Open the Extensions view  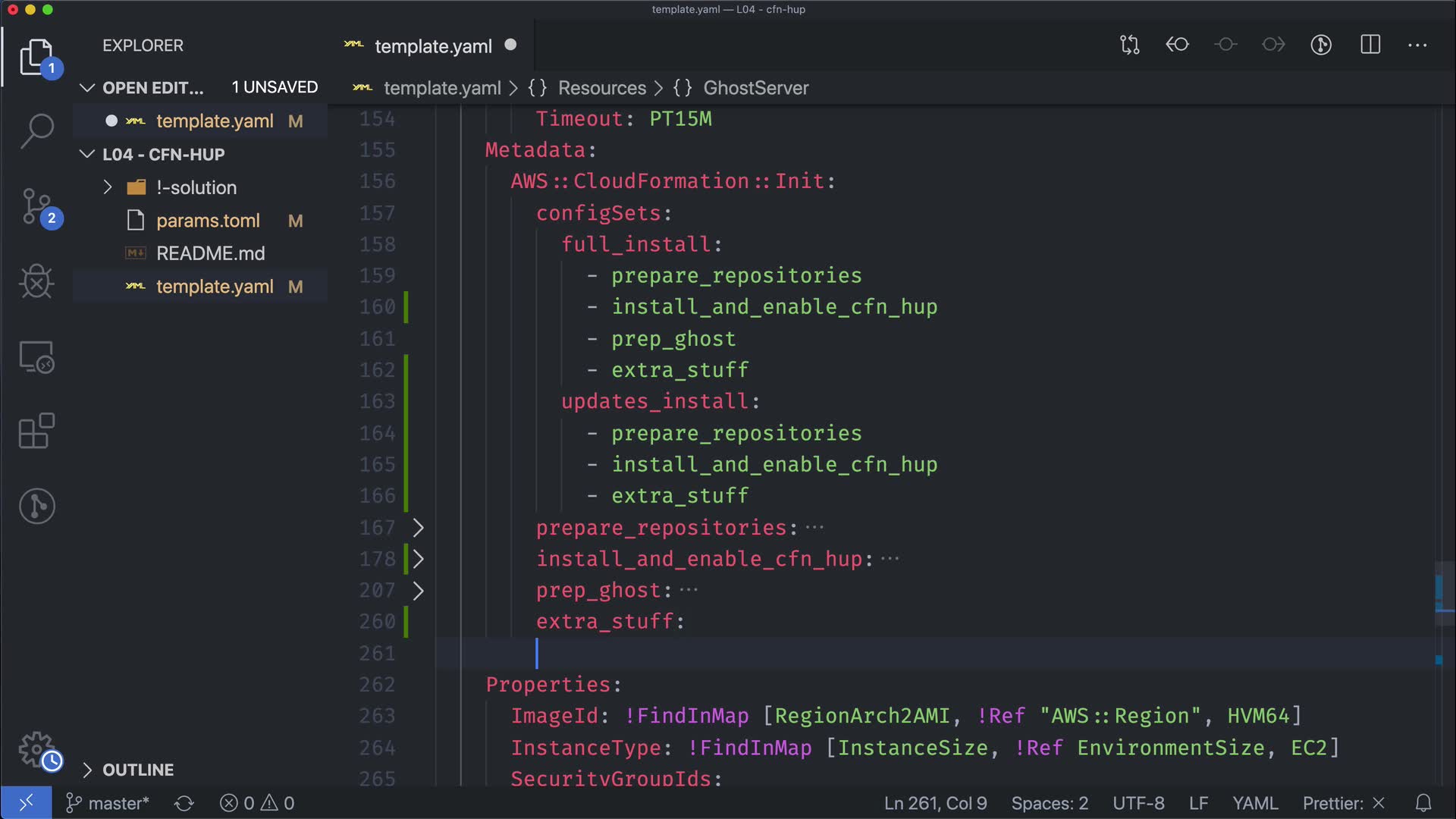tap(36, 431)
